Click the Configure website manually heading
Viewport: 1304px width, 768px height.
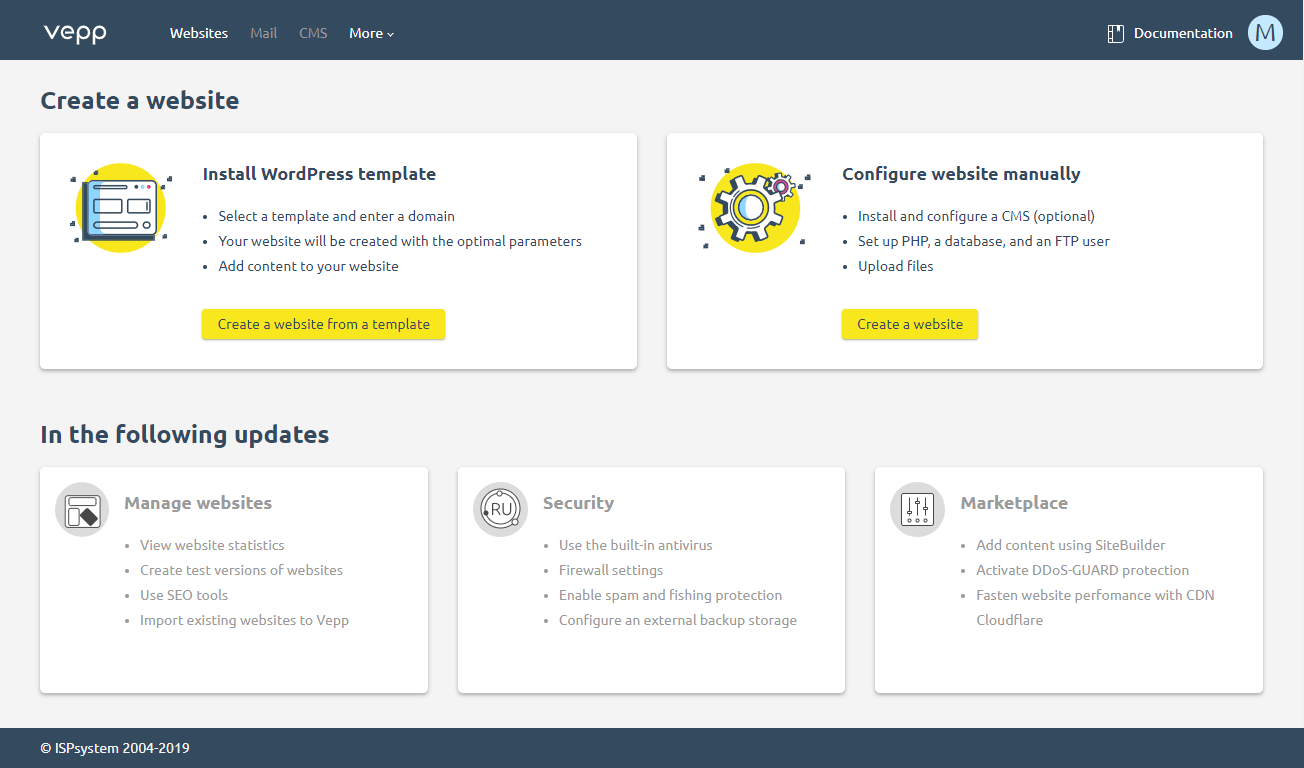click(x=961, y=174)
